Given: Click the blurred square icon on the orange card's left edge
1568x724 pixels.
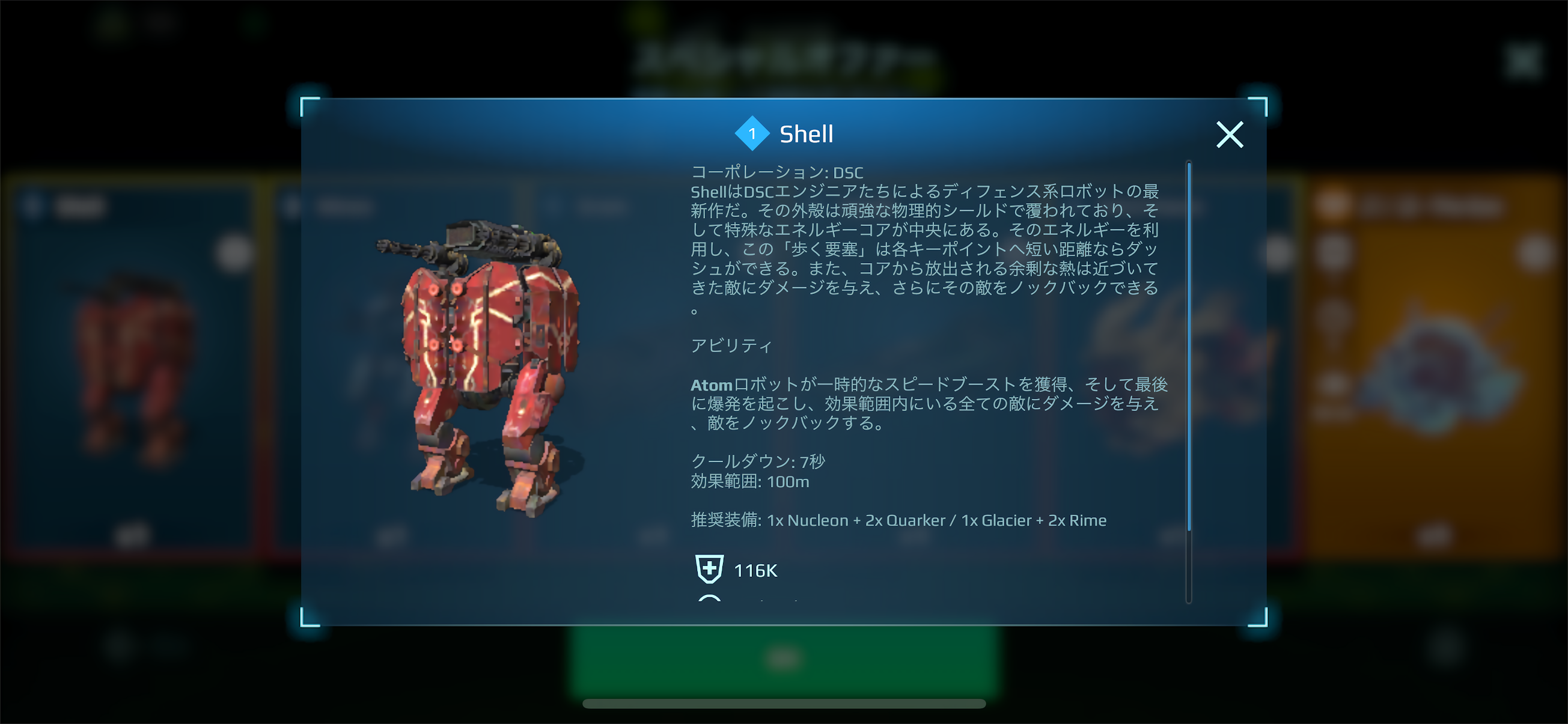Looking at the screenshot, I should click(1333, 252).
